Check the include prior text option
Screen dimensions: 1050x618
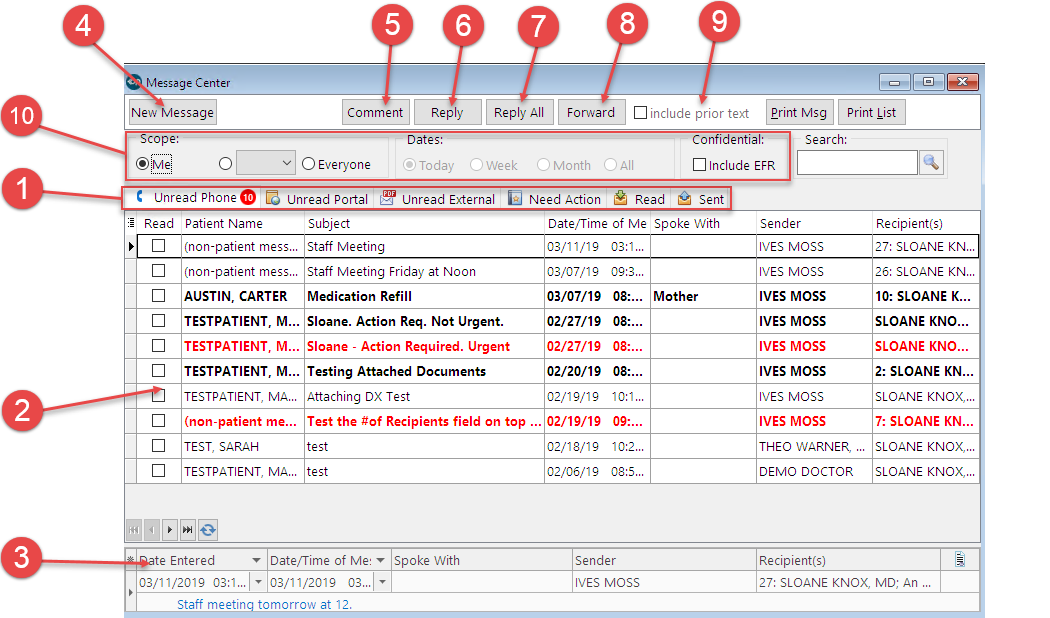tap(640, 113)
